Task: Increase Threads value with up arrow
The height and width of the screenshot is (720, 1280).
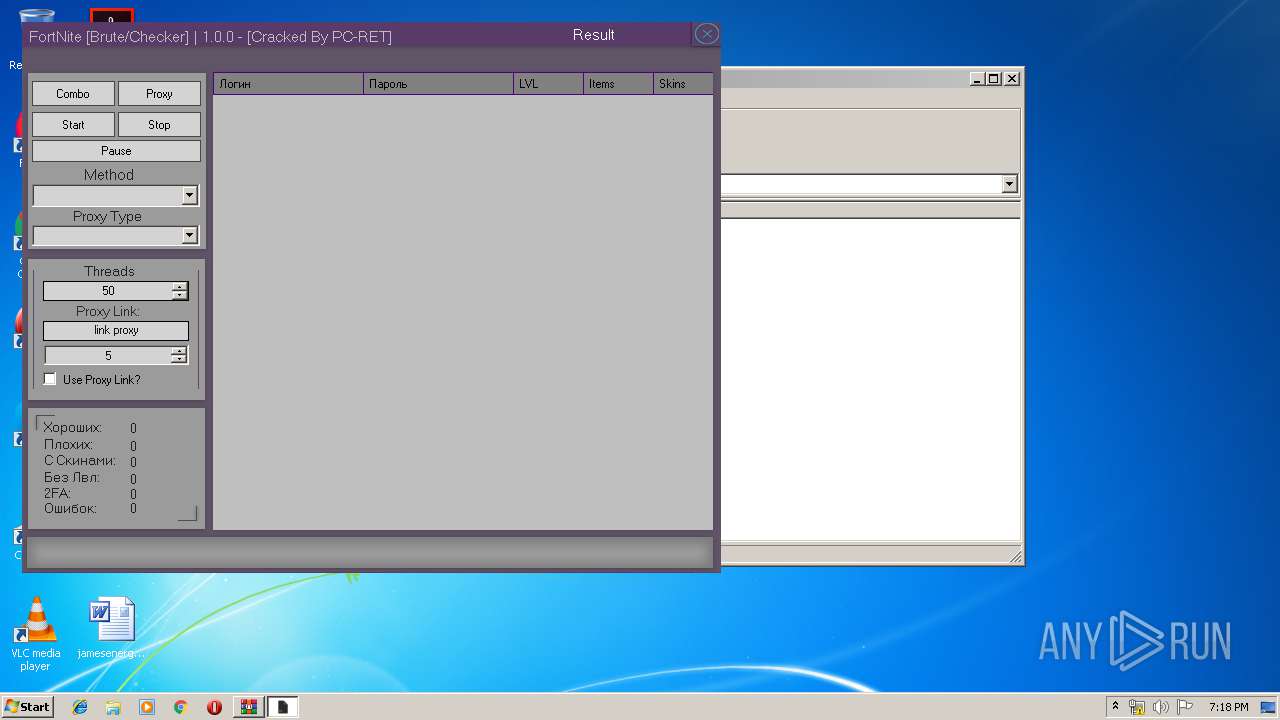Action: [179, 287]
